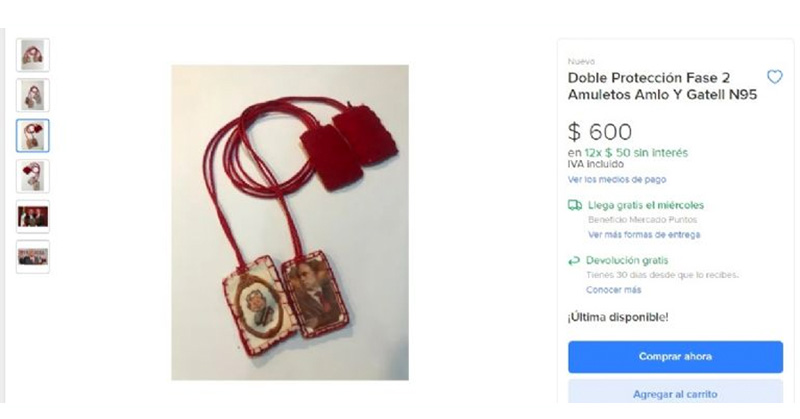Select the highlighted third thumbnail

[33, 136]
